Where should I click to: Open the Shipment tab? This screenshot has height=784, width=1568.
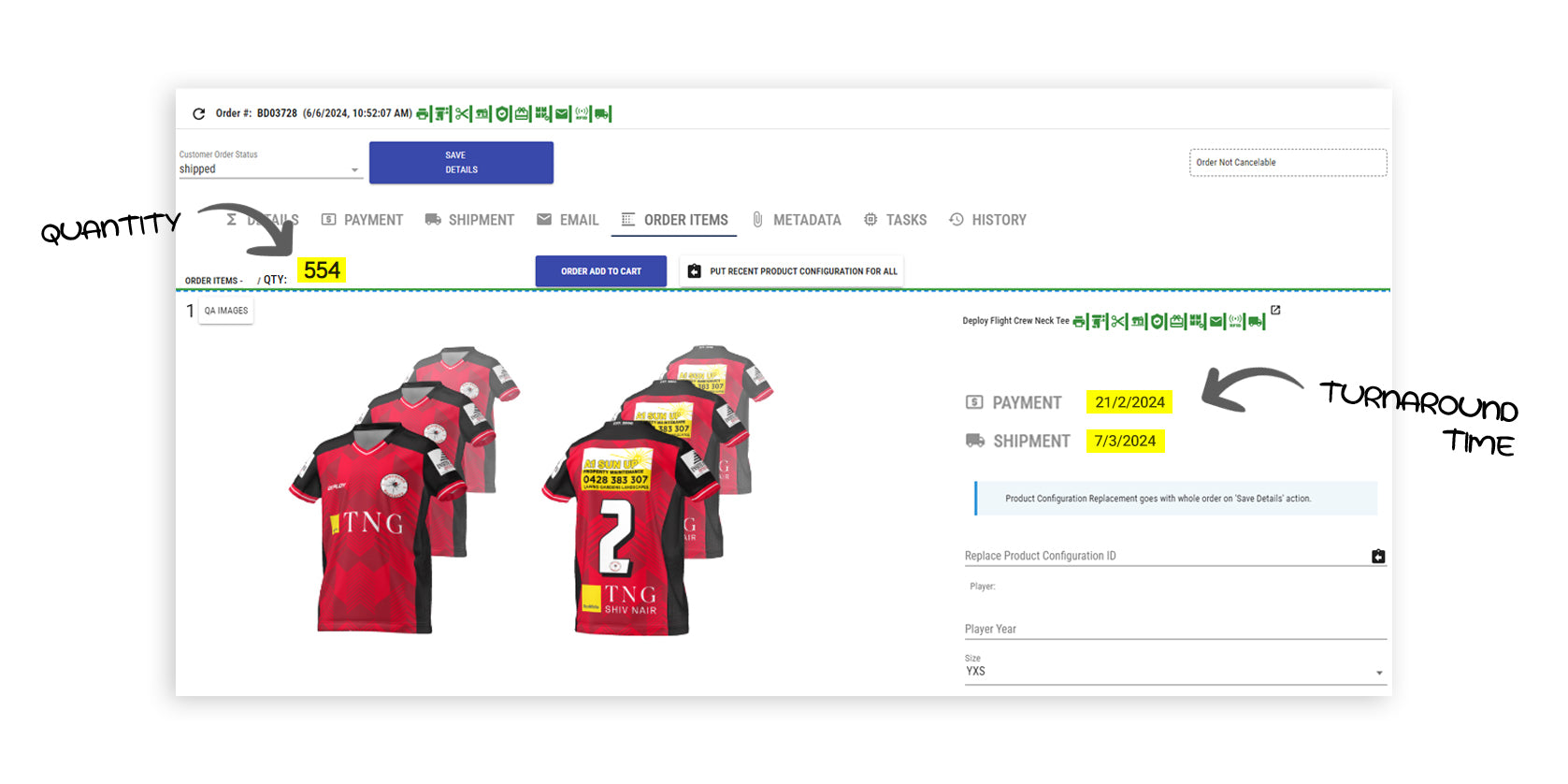pyautogui.click(x=469, y=220)
